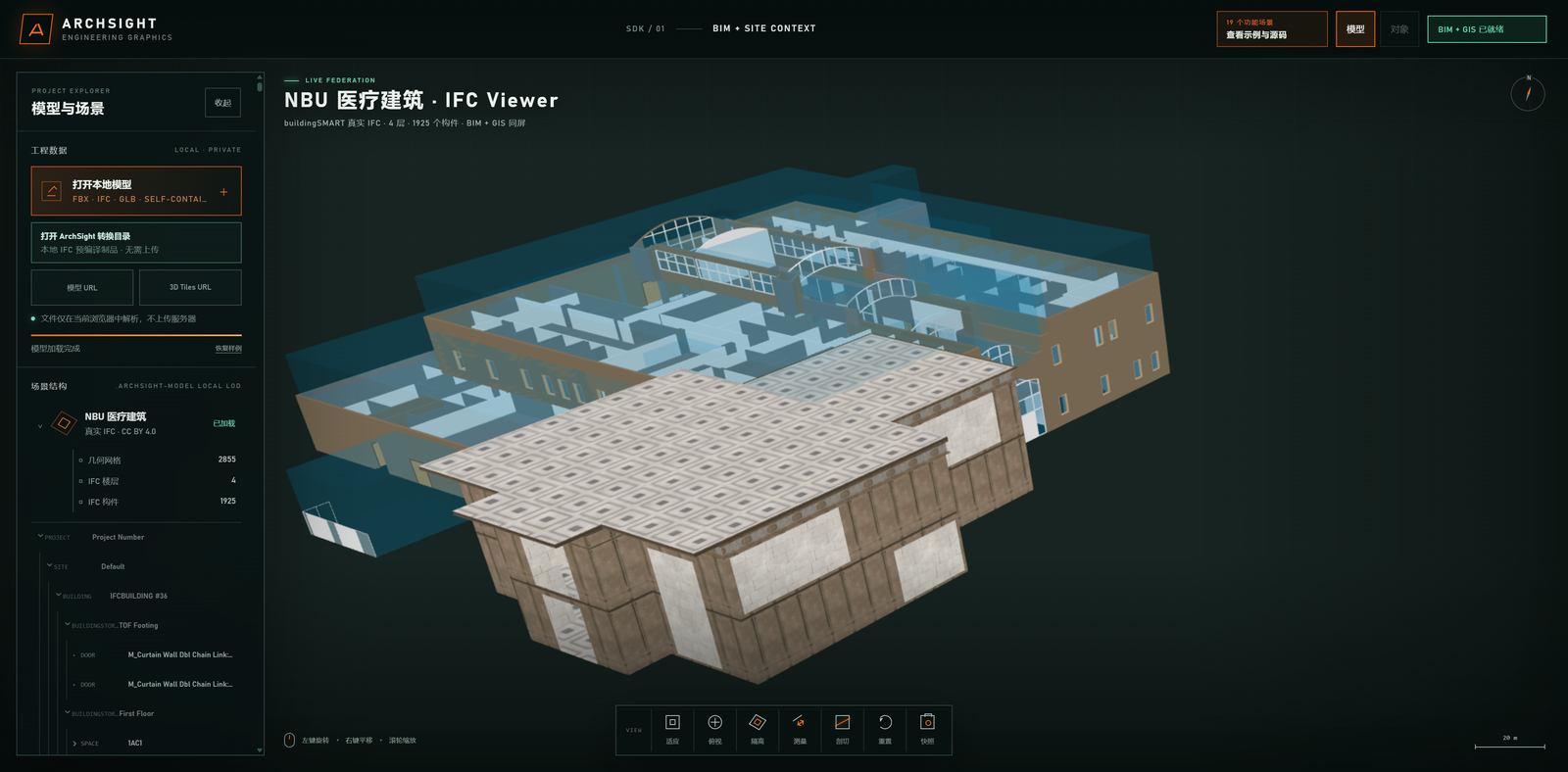
Task: Click the 场景结构 section heading
Action: pos(49,386)
